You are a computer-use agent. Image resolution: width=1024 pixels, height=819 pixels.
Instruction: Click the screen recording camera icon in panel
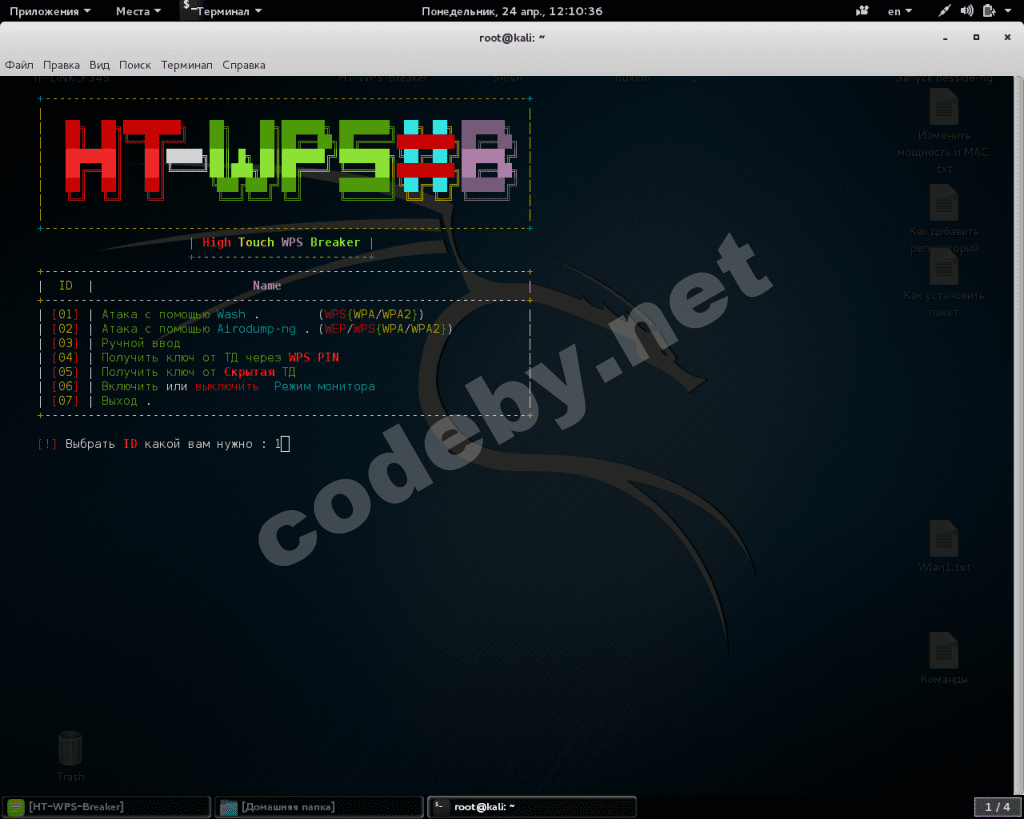coord(862,10)
